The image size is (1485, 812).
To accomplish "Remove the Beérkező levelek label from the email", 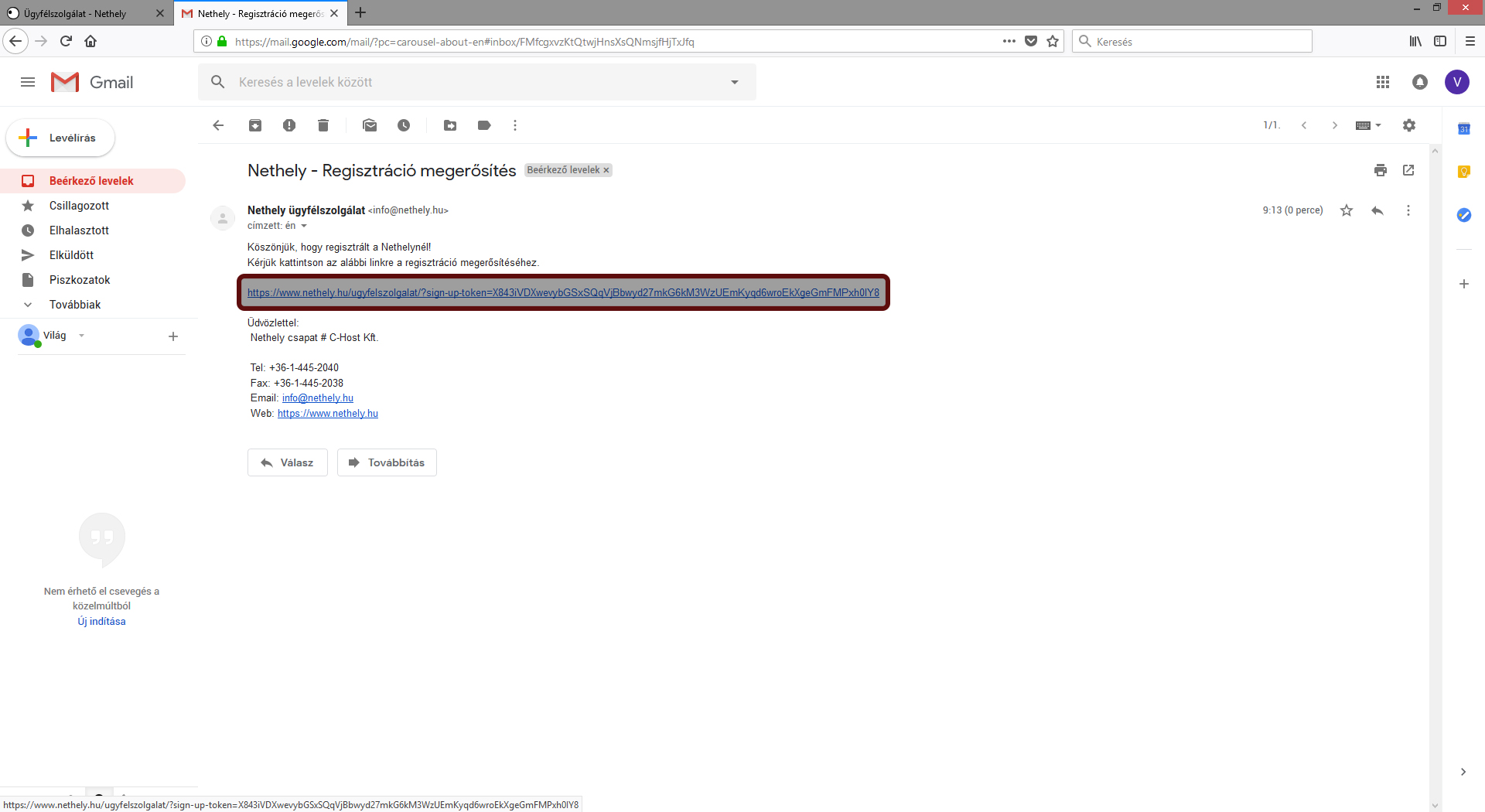I will click(x=606, y=170).
